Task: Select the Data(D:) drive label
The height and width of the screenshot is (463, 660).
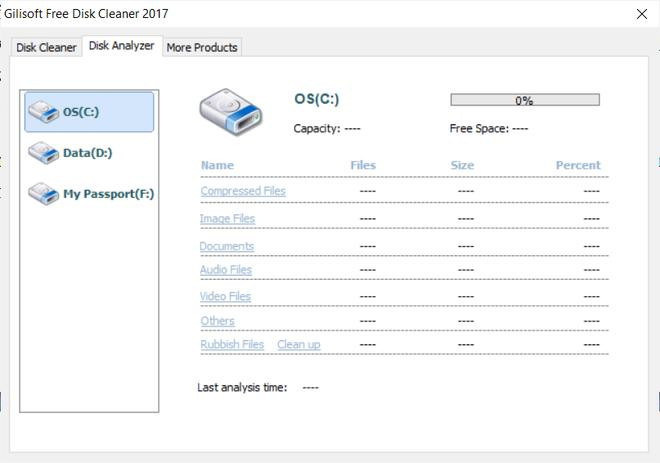Action: pyautogui.click(x=87, y=153)
